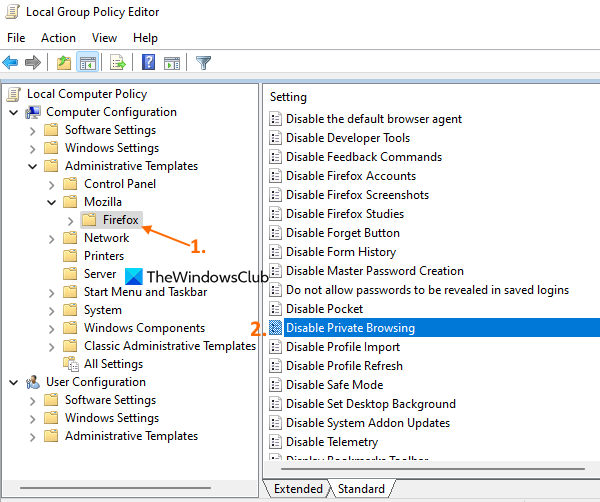Click the Filter funnel toolbar icon
Screen dimensions: 600x502
point(203,62)
